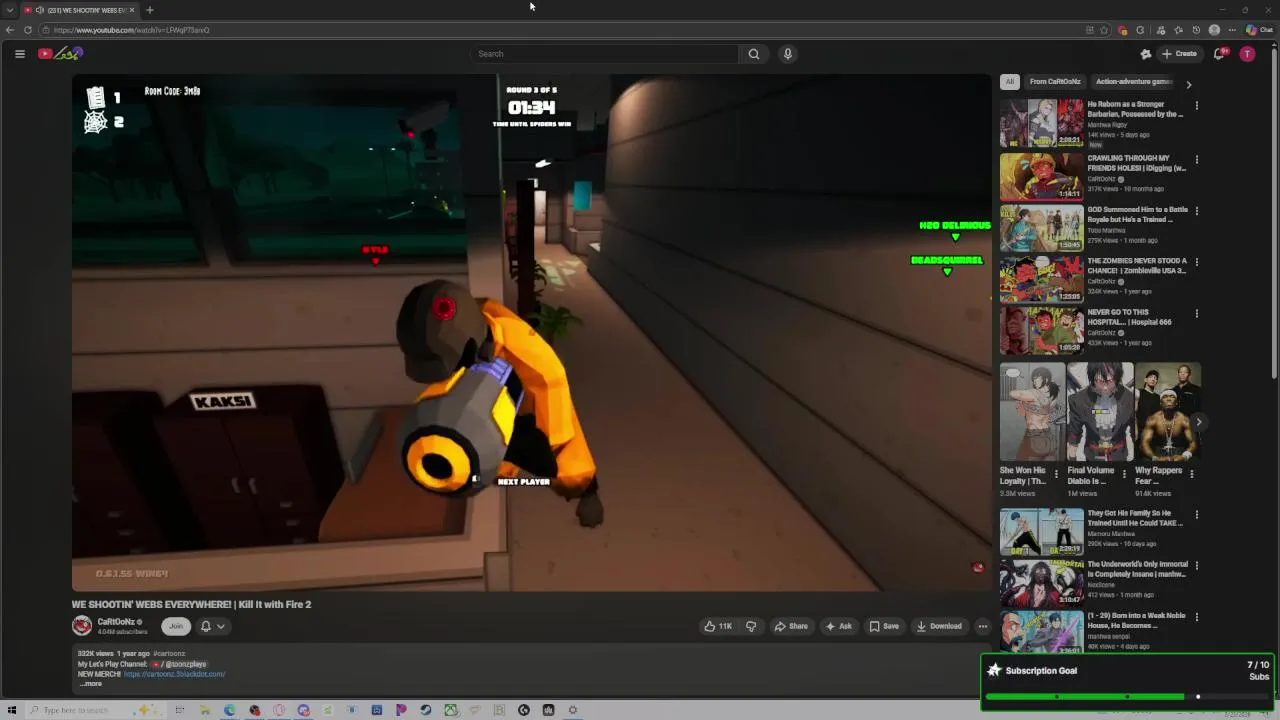Open notification preferences bell dropdown
Screen dimensions: 1280x720
coord(212,626)
